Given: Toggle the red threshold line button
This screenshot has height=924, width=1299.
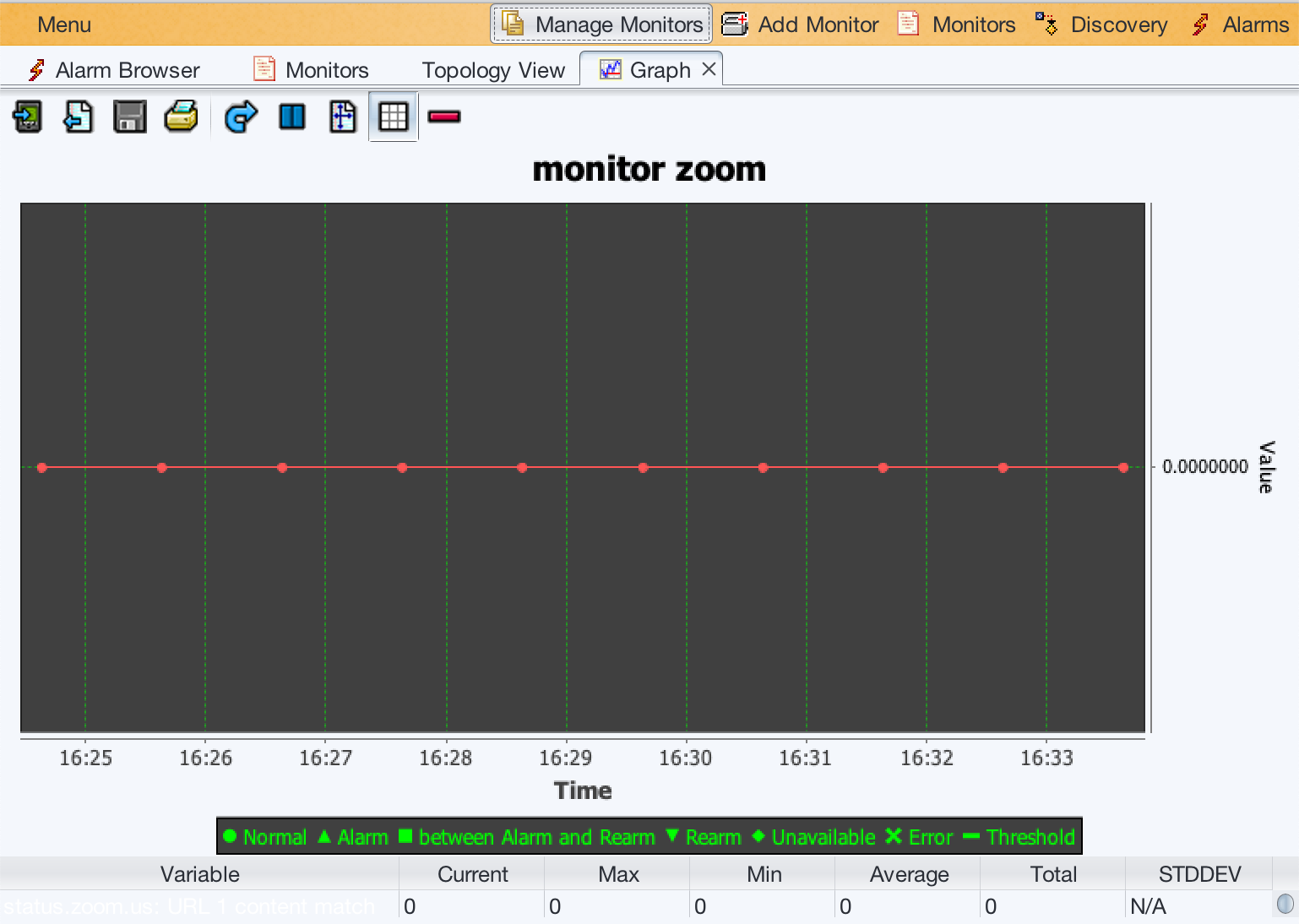Looking at the screenshot, I should coord(444,117).
